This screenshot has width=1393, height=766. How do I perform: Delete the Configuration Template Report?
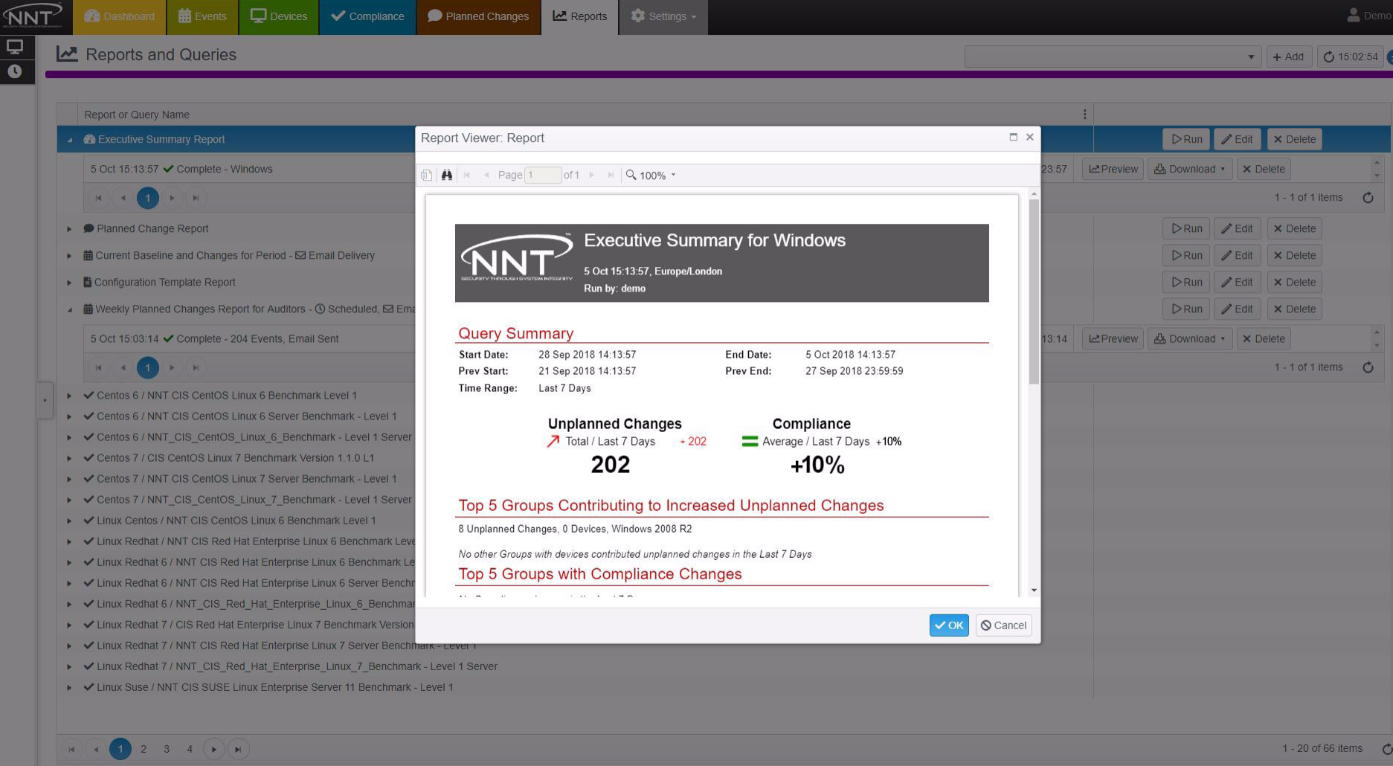click(x=1294, y=283)
